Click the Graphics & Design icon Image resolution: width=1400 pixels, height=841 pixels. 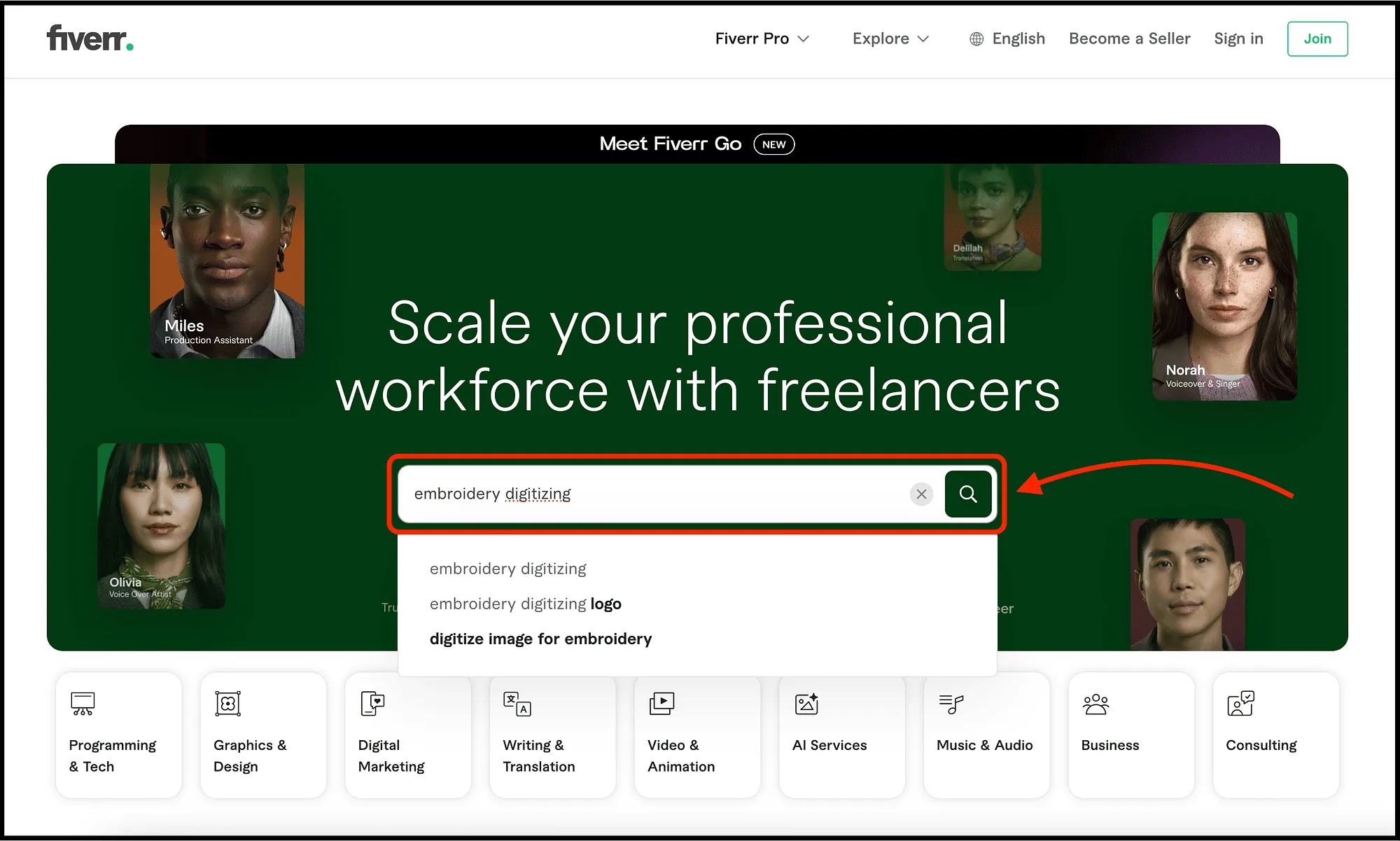click(227, 703)
